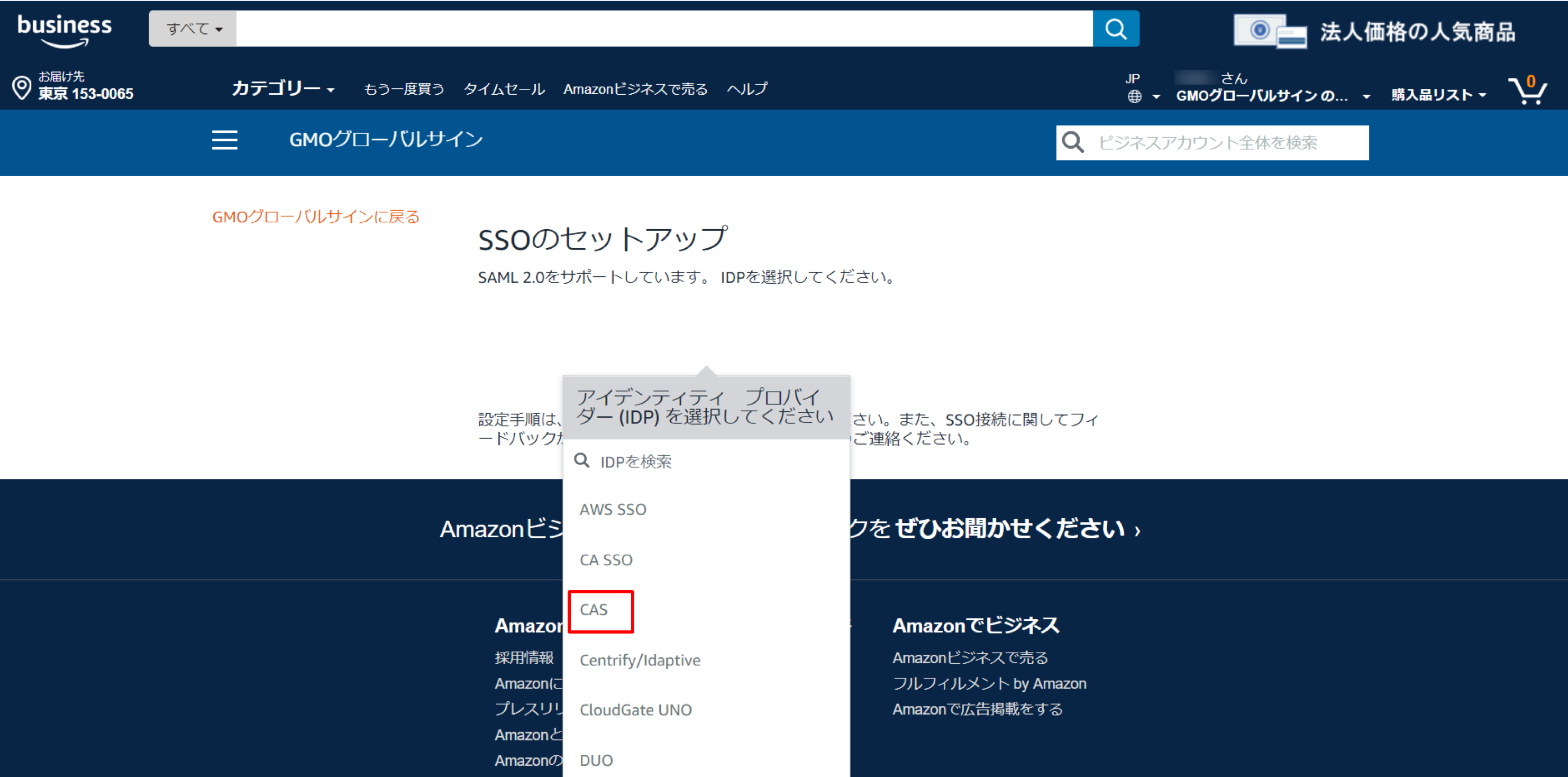Click the main product search field

tap(664, 29)
